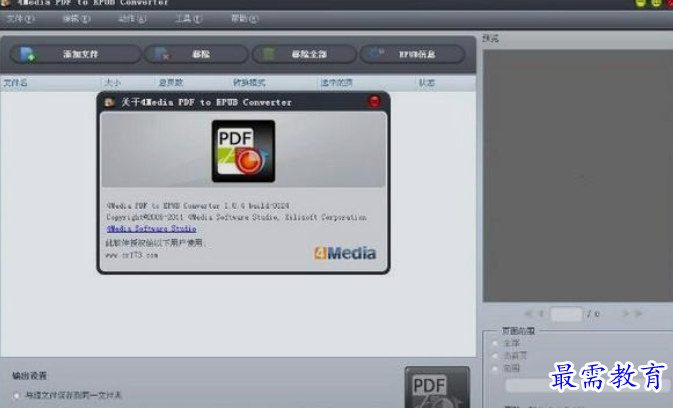
Task: Select save to same folder as source
Action: 16,395
